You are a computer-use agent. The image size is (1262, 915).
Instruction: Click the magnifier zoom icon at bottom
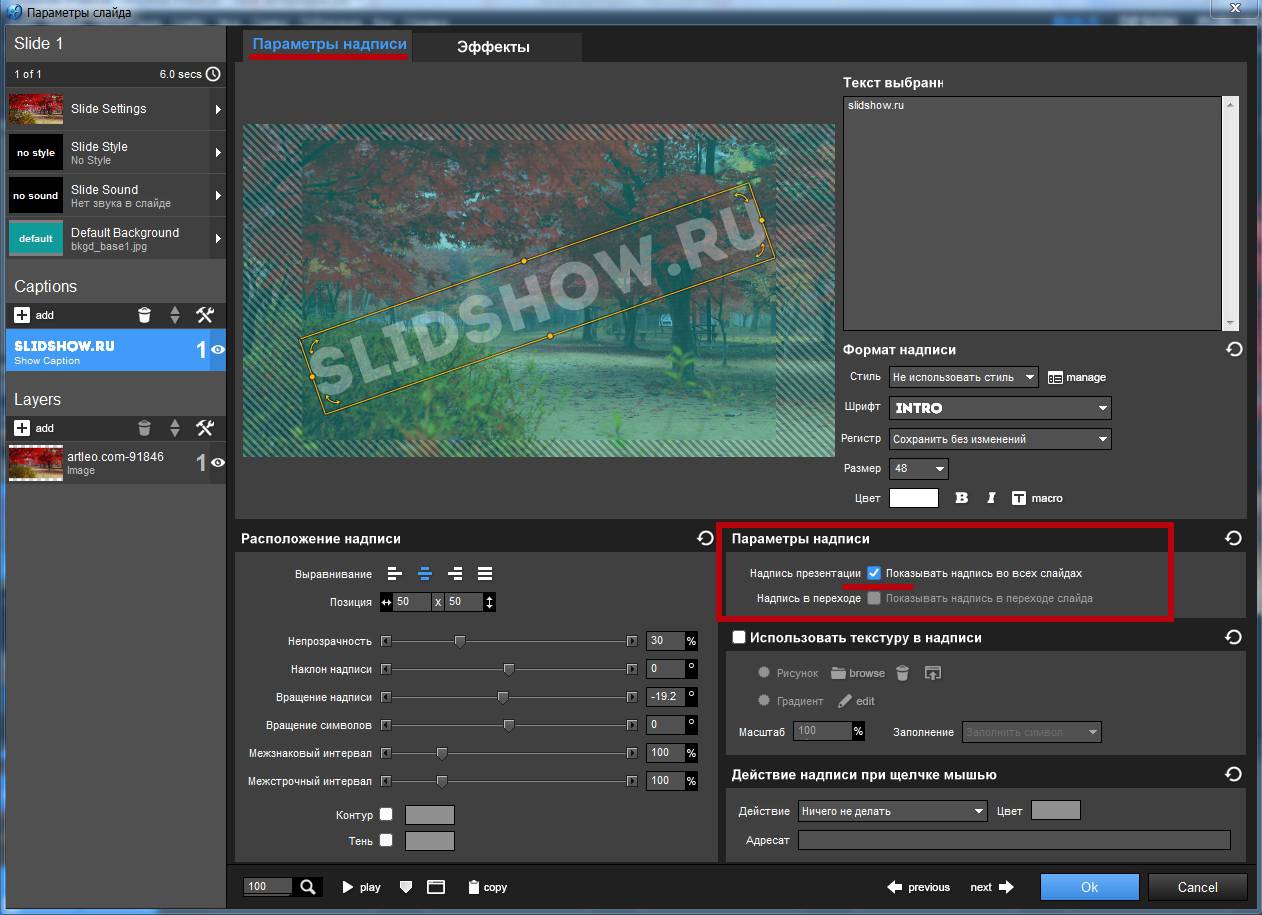point(308,886)
